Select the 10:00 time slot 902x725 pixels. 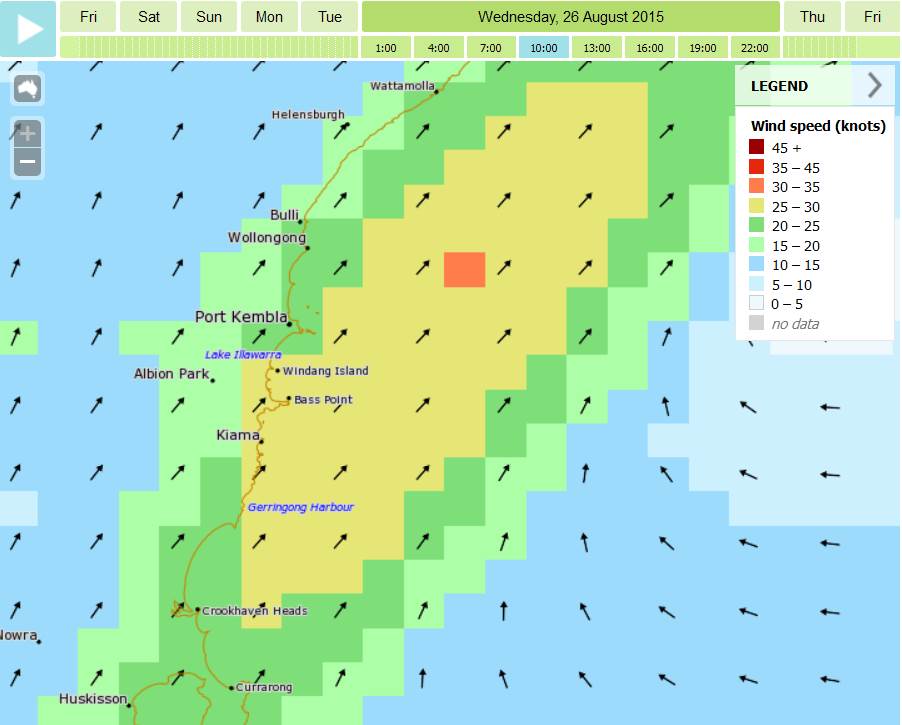(543, 48)
